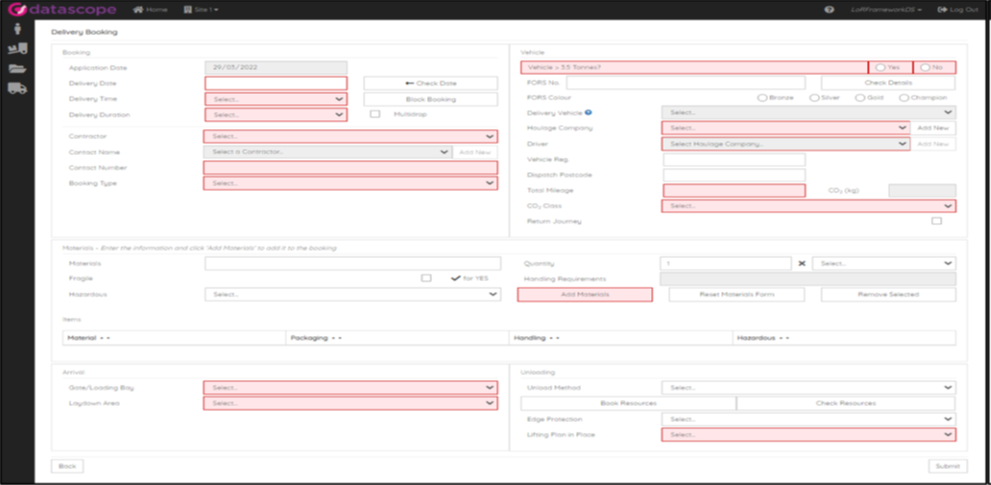Enable the Multidrop checkbox

click(375, 114)
